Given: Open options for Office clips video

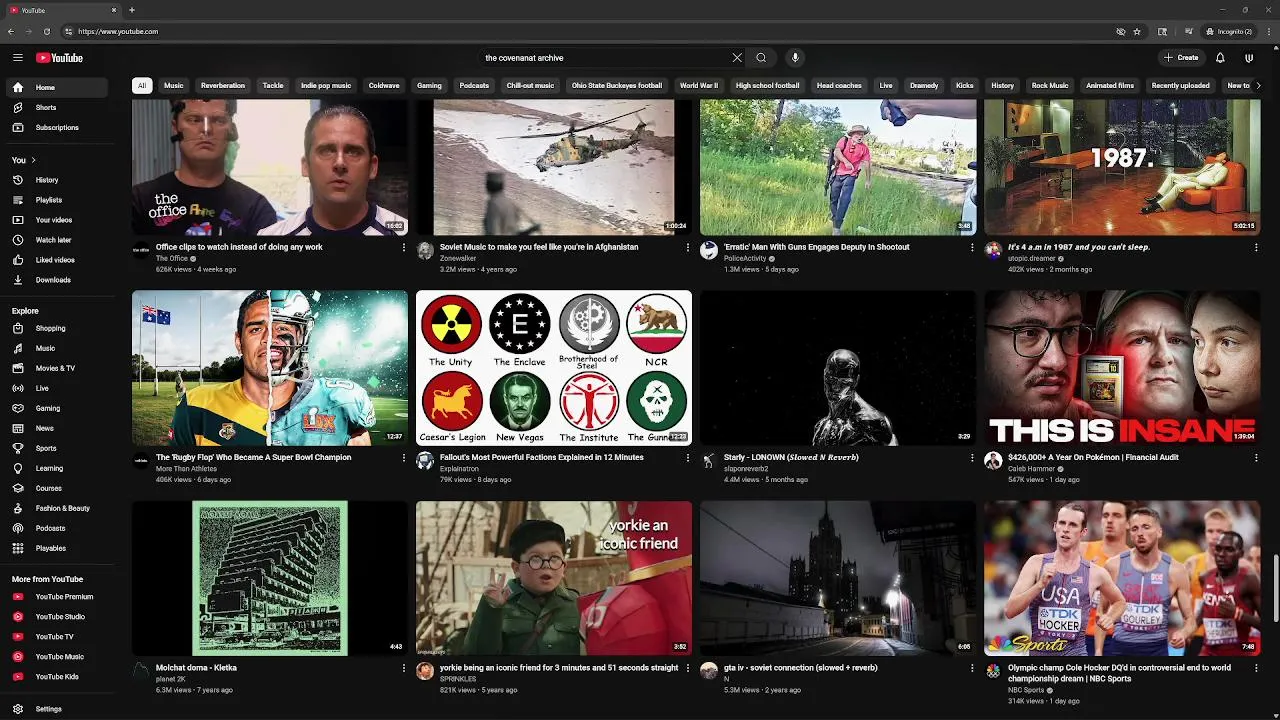Looking at the screenshot, I should pos(404,247).
